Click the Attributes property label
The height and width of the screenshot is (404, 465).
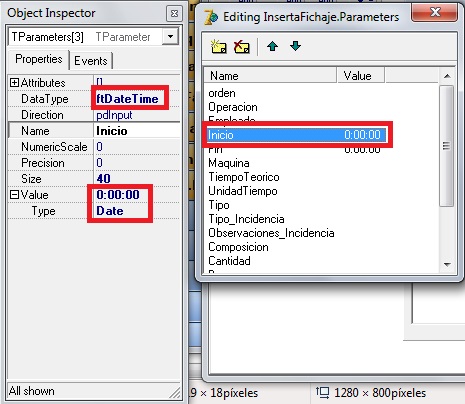(43, 83)
